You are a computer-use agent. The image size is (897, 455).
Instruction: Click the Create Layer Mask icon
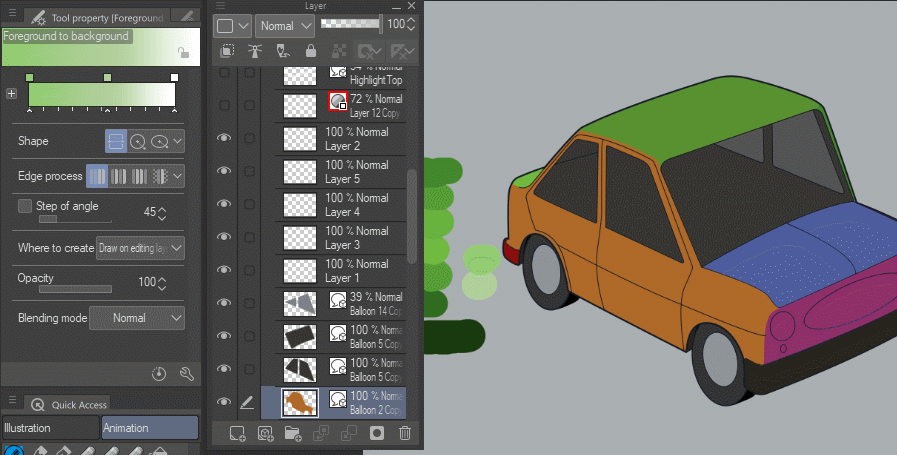point(377,433)
